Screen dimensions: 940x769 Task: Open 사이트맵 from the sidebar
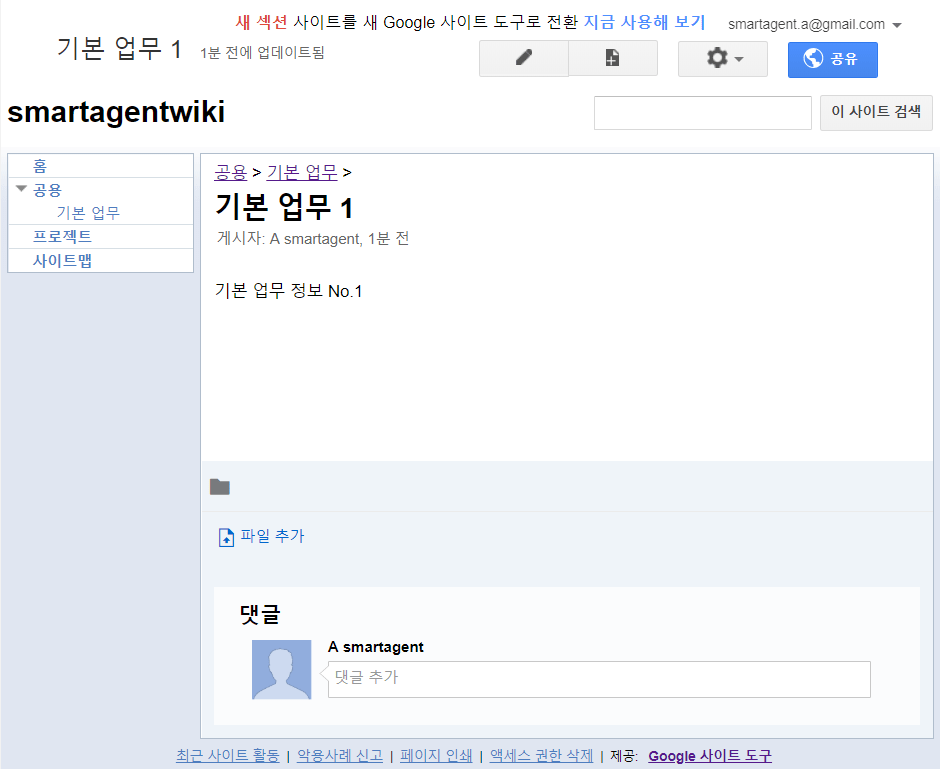[62, 260]
